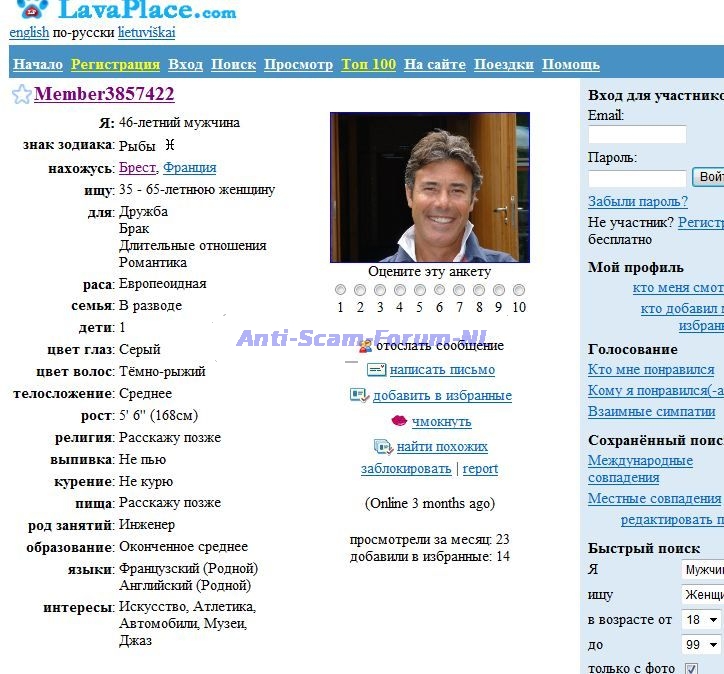Screen dimensions: 724x674
Task: Select rating 1 radio button
Action: coord(340,290)
